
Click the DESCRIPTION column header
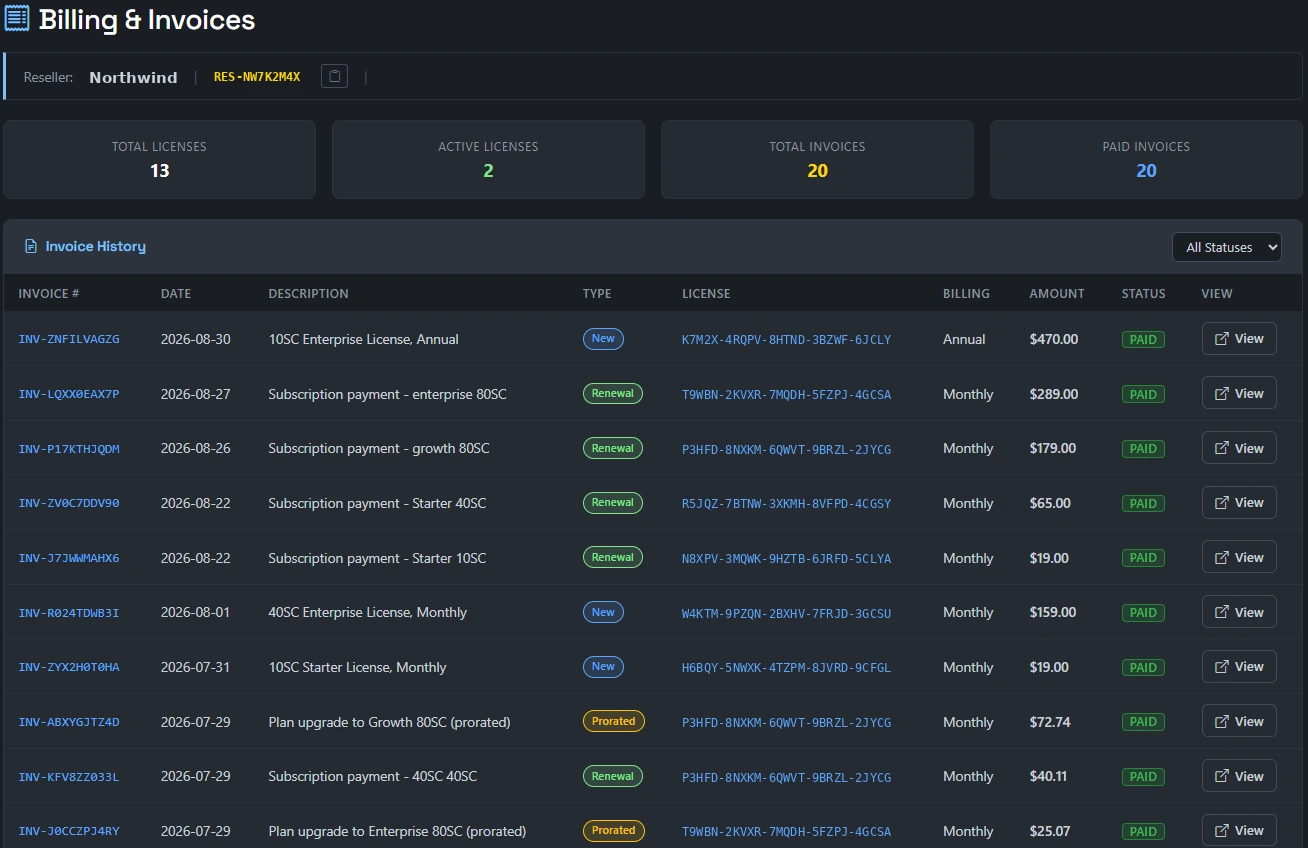(x=308, y=294)
